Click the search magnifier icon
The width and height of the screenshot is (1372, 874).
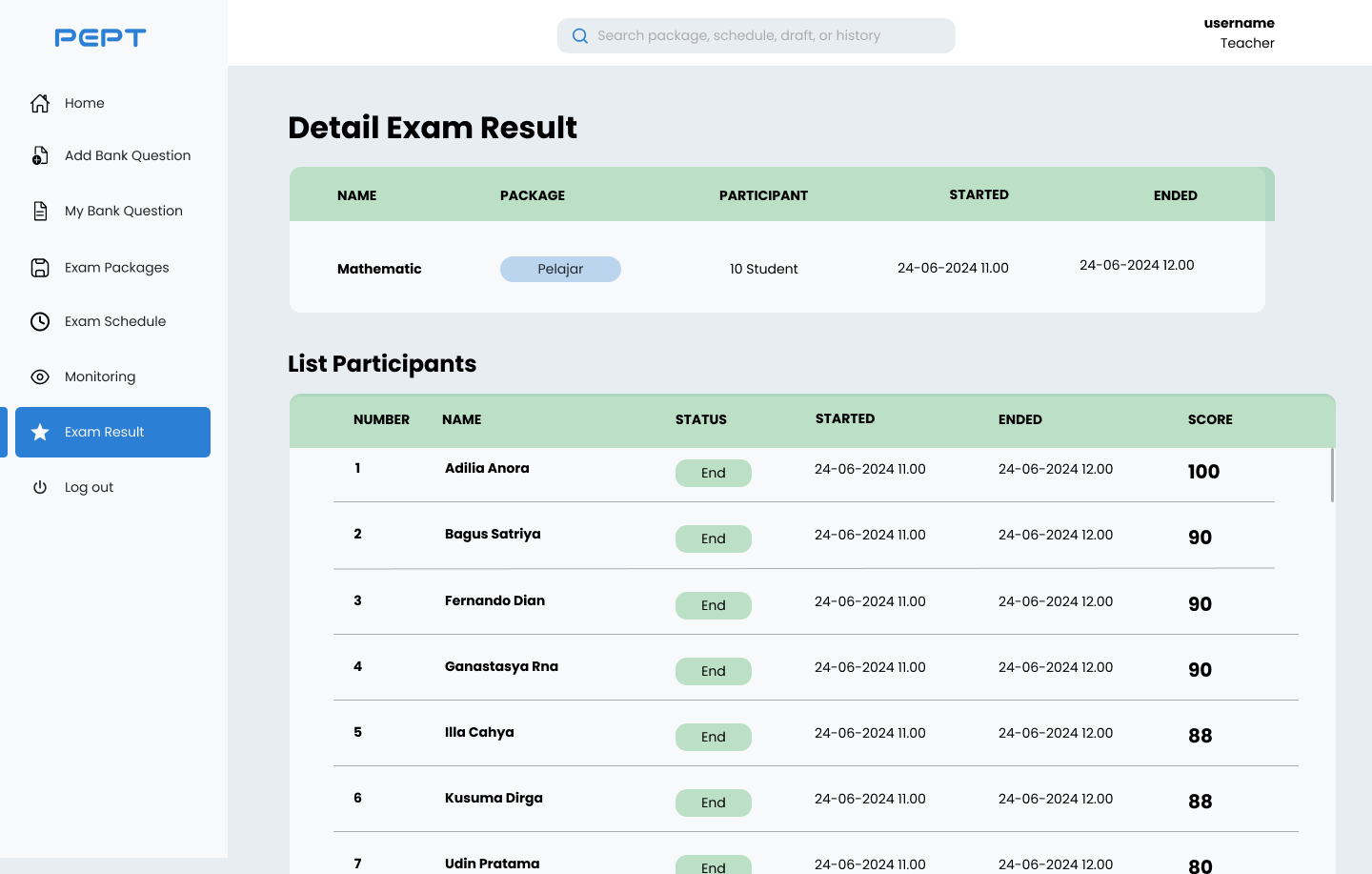579,35
